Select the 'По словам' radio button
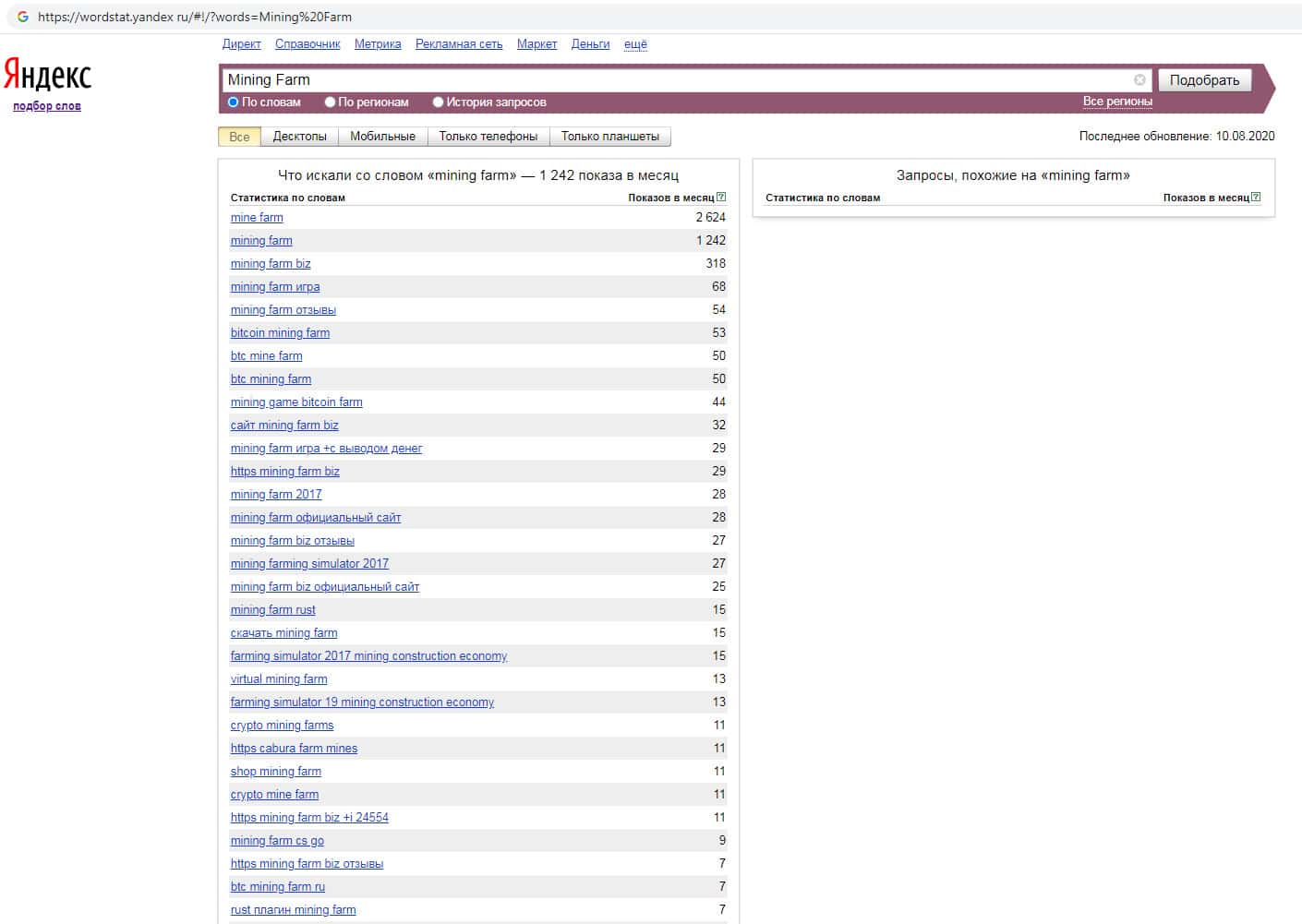1302x924 pixels. 234,102
